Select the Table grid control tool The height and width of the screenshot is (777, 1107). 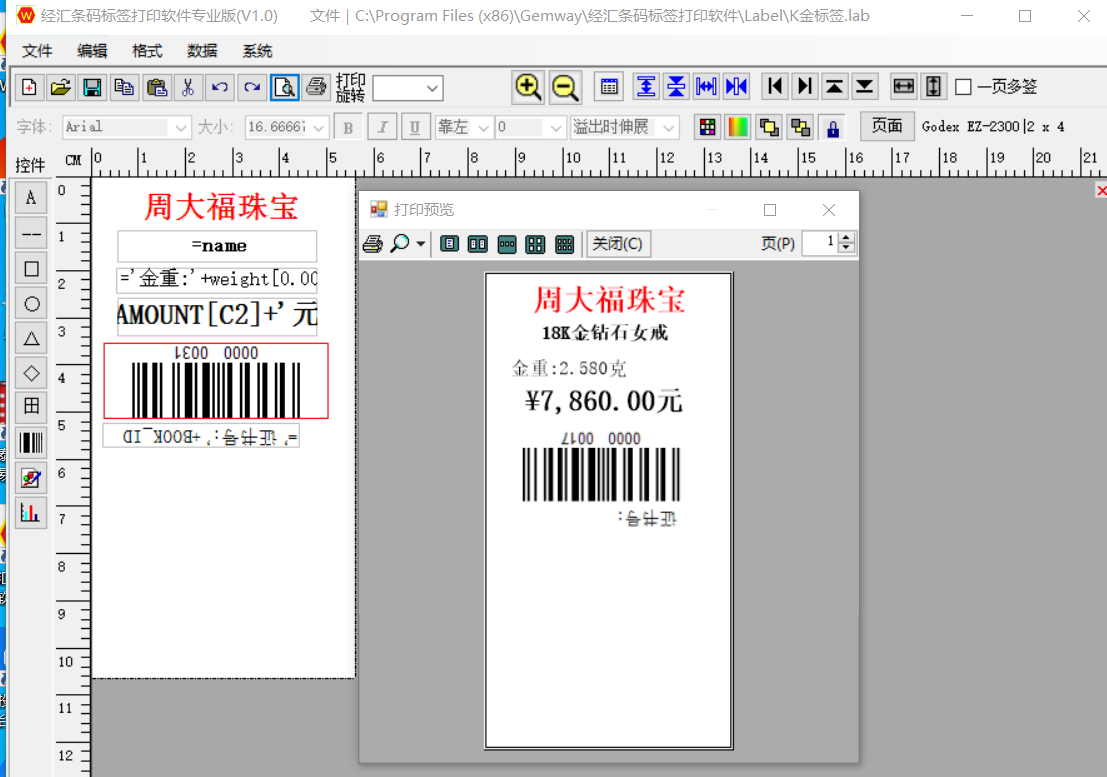(31, 406)
